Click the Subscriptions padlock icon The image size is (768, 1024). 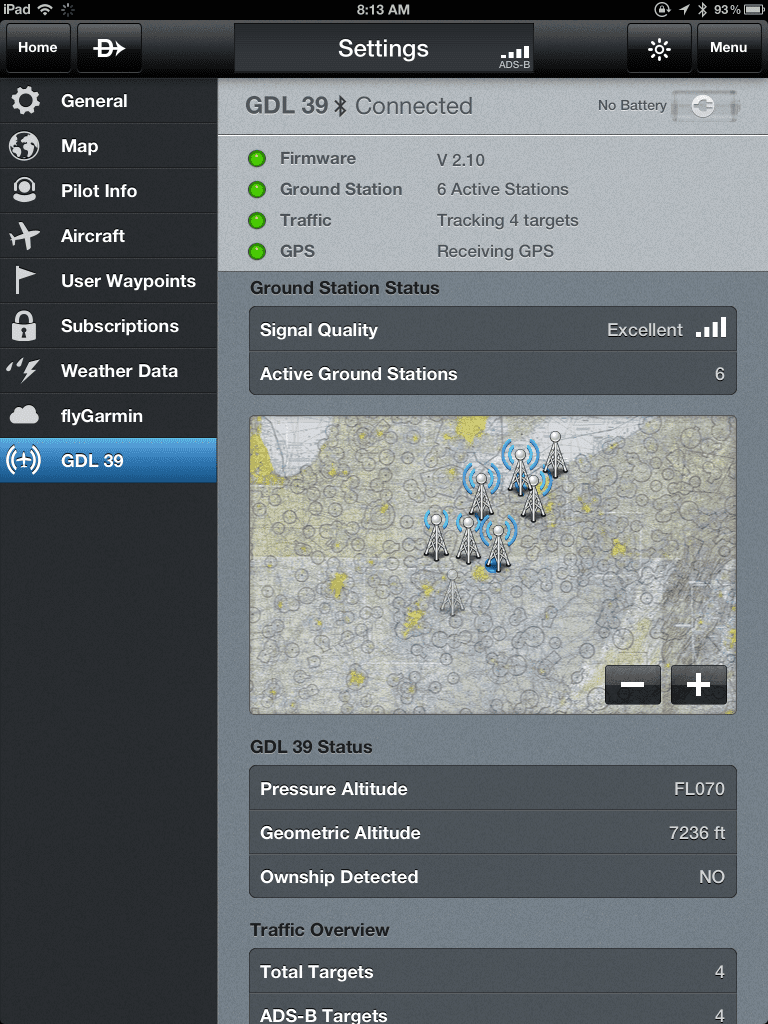click(x=24, y=325)
